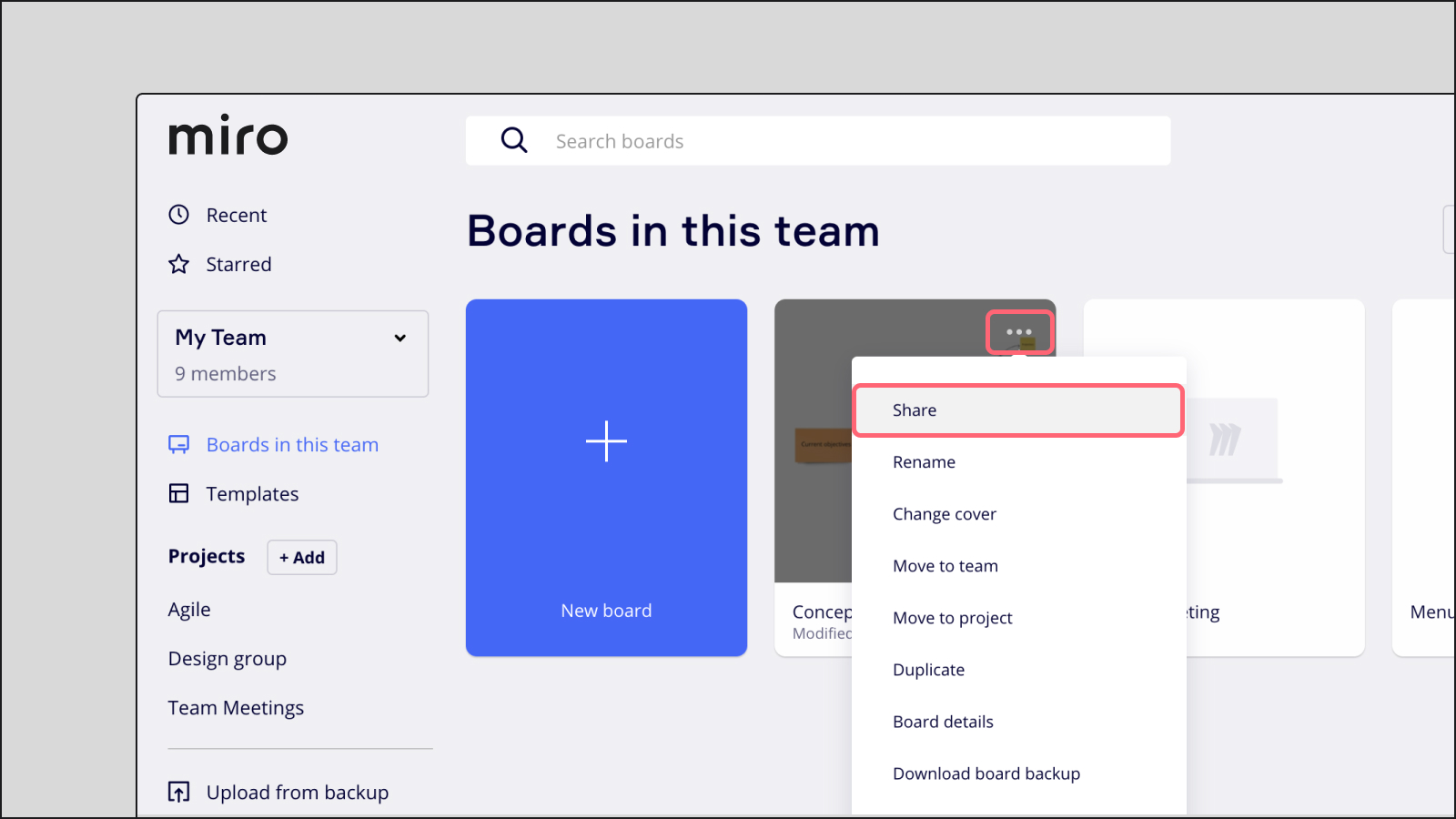Click the plus icon on New board
The image size is (1456, 819).
[x=606, y=441]
